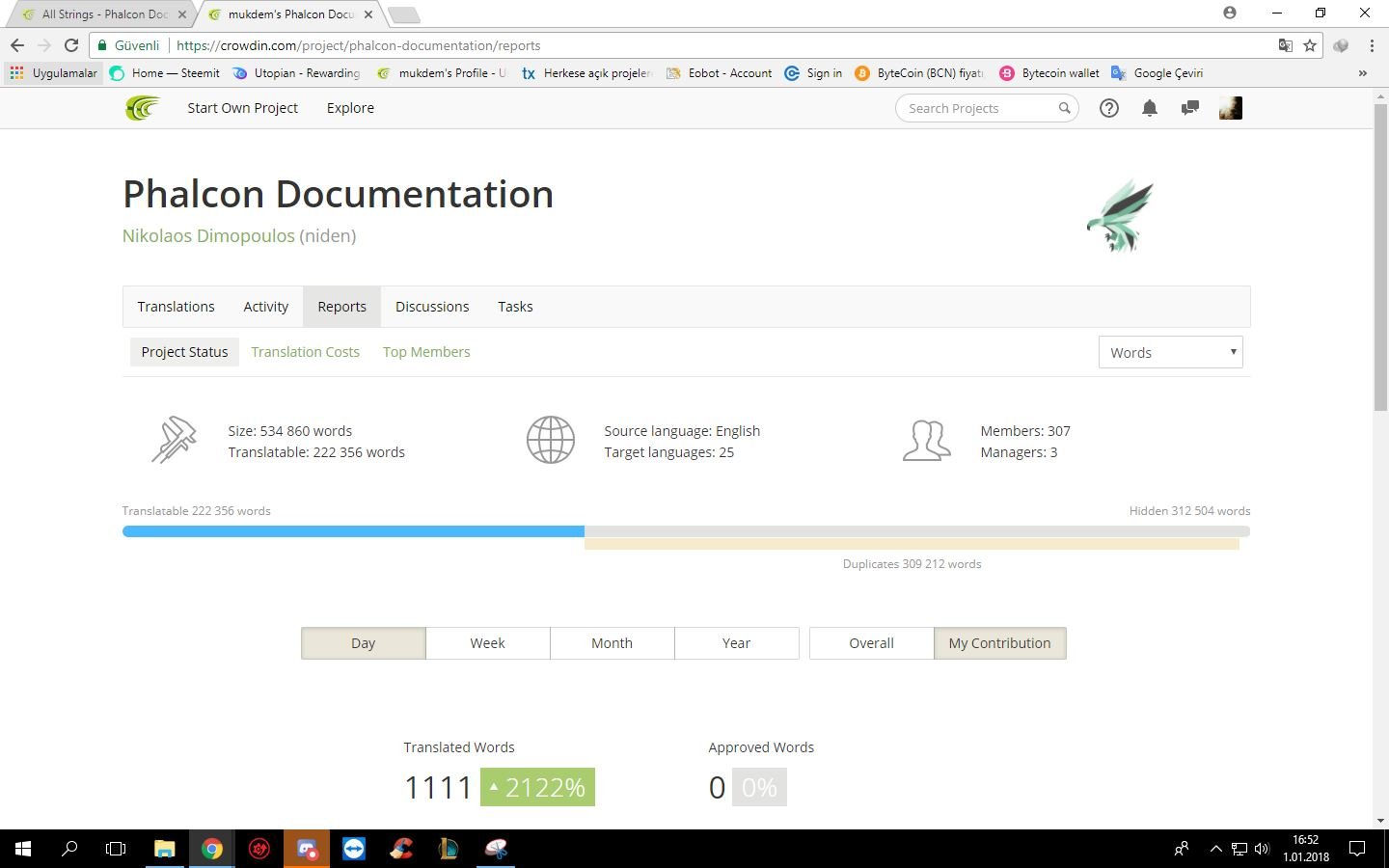Open Bytecoin wallet bookmark
The width and height of the screenshot is (1389, 868).
point(1049,73)
